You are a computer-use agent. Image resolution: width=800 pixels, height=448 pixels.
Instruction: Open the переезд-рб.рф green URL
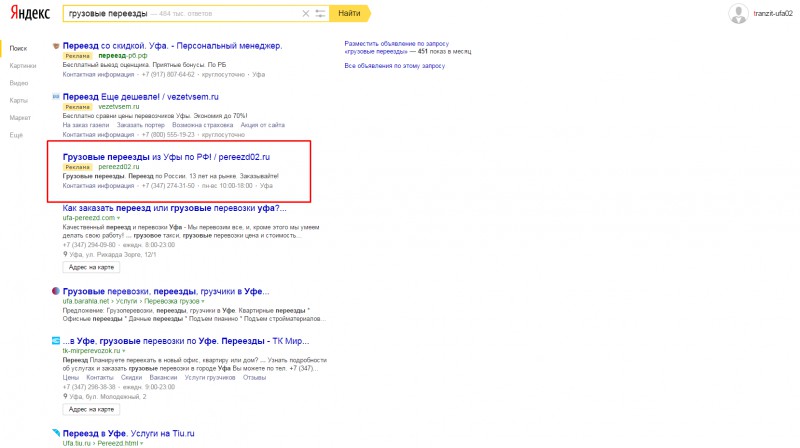pos(122,55)
